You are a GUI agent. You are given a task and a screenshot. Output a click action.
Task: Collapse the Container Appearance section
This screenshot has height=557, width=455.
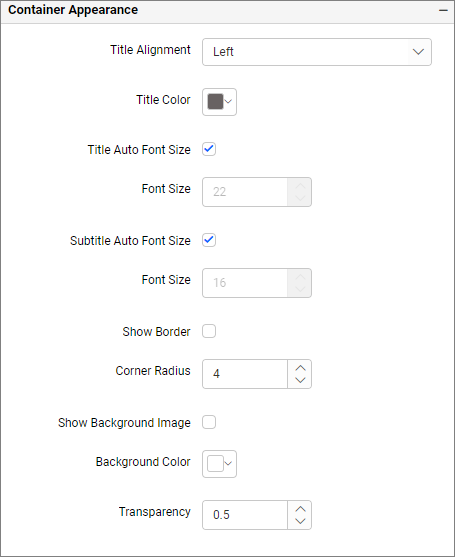(443, 10)
